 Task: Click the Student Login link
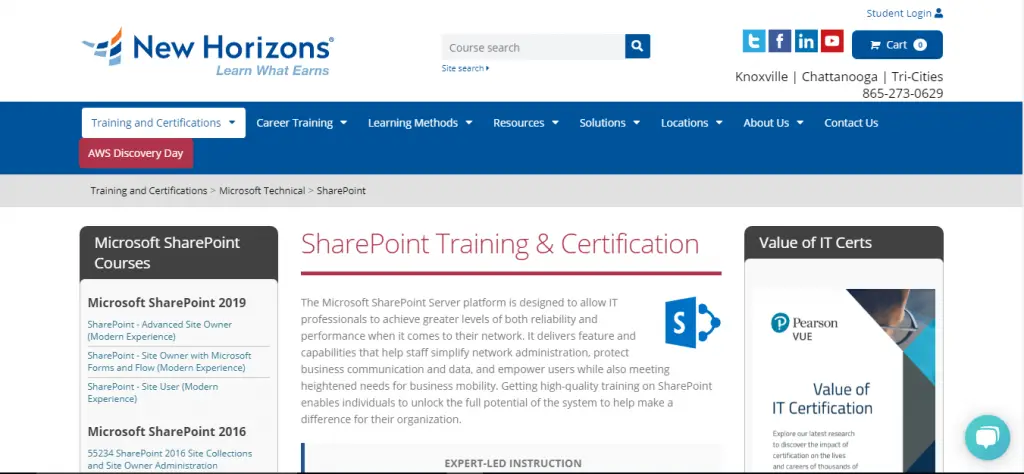(904, 13)
